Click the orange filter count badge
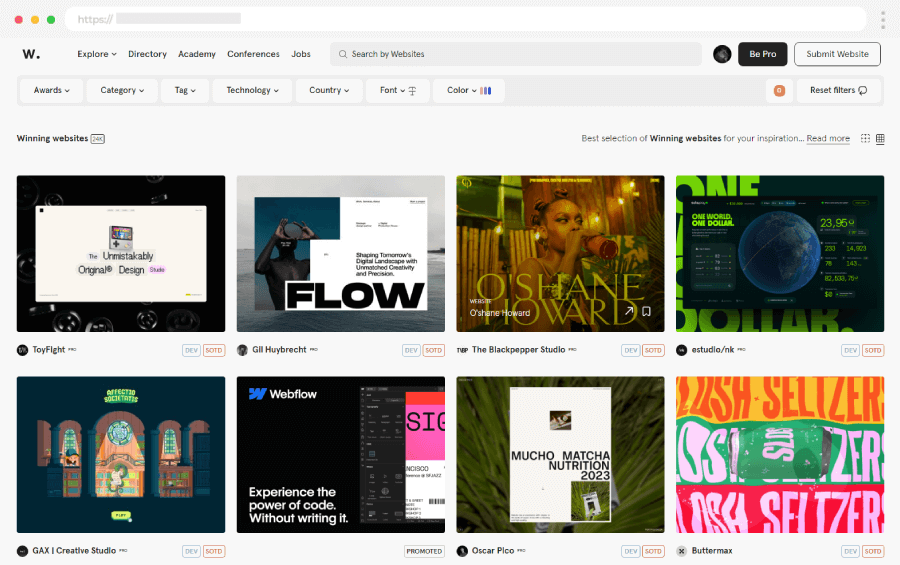Viewport: 900px width, 565px height. pyautogui.click(x=779, y=90)
